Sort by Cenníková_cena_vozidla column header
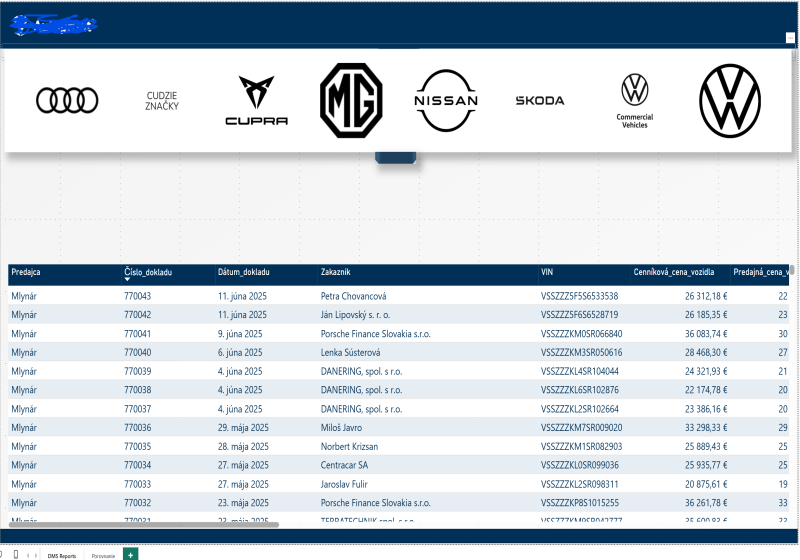The width and height of the screenshot is (800, 560). click(673, 272)
